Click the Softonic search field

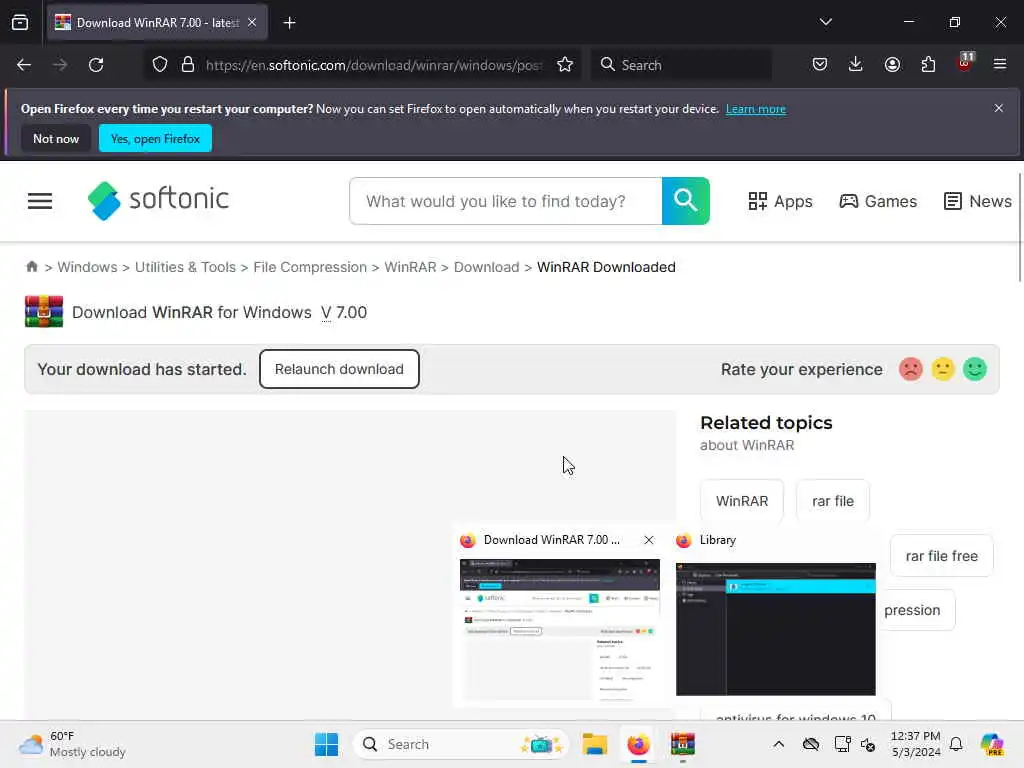[505, 201]
